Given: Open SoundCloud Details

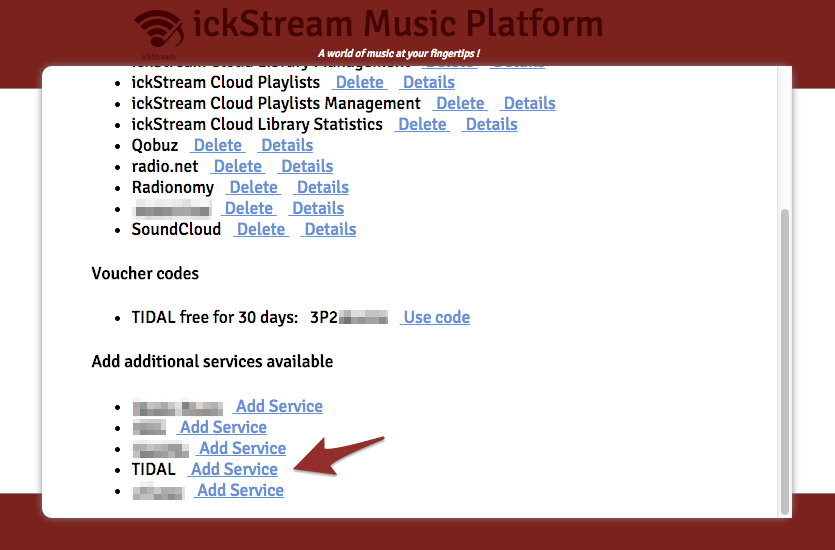Looking at the screenshot, I should tap(330, 229).
